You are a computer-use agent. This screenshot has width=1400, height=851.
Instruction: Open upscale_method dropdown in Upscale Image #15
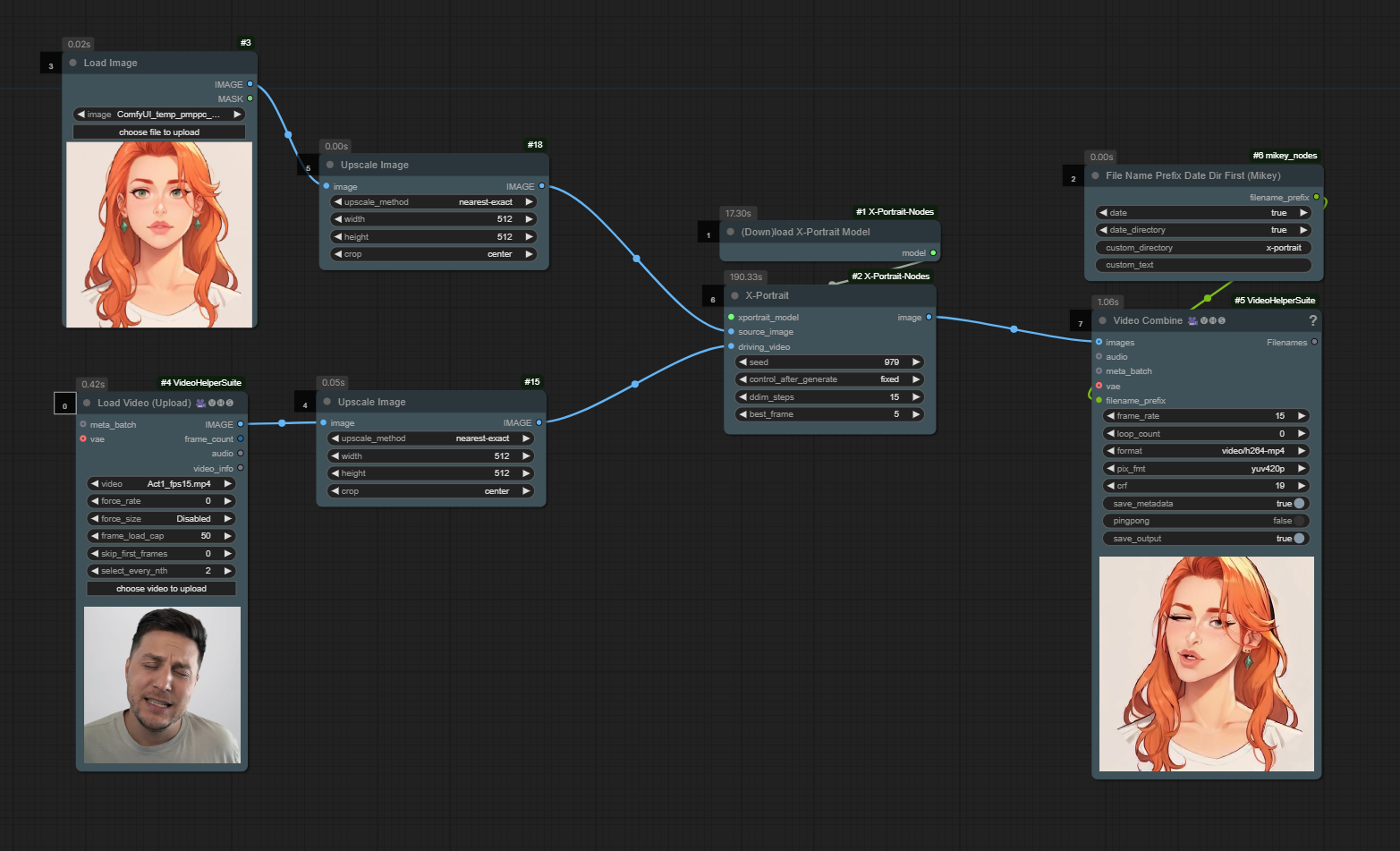(430, 438)
